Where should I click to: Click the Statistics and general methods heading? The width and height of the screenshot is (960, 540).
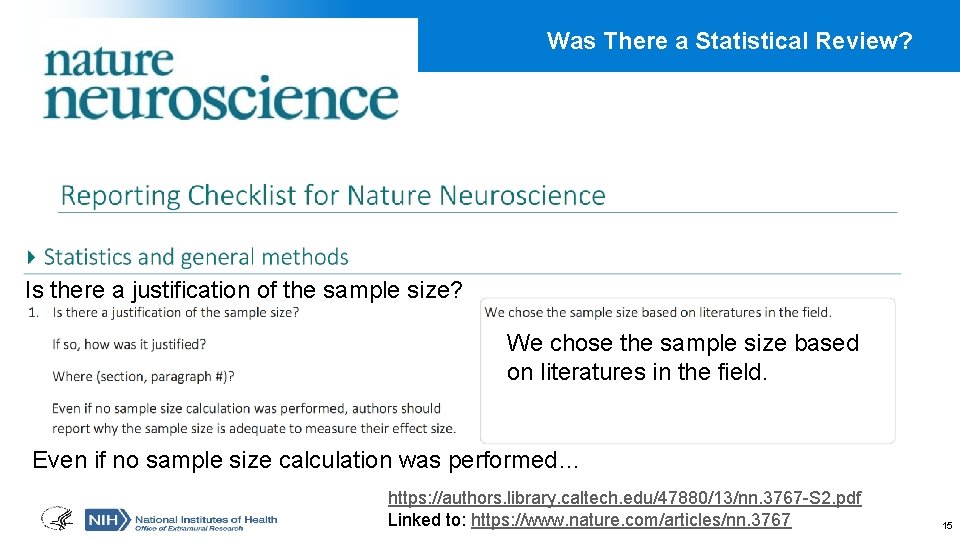(196, 257)
